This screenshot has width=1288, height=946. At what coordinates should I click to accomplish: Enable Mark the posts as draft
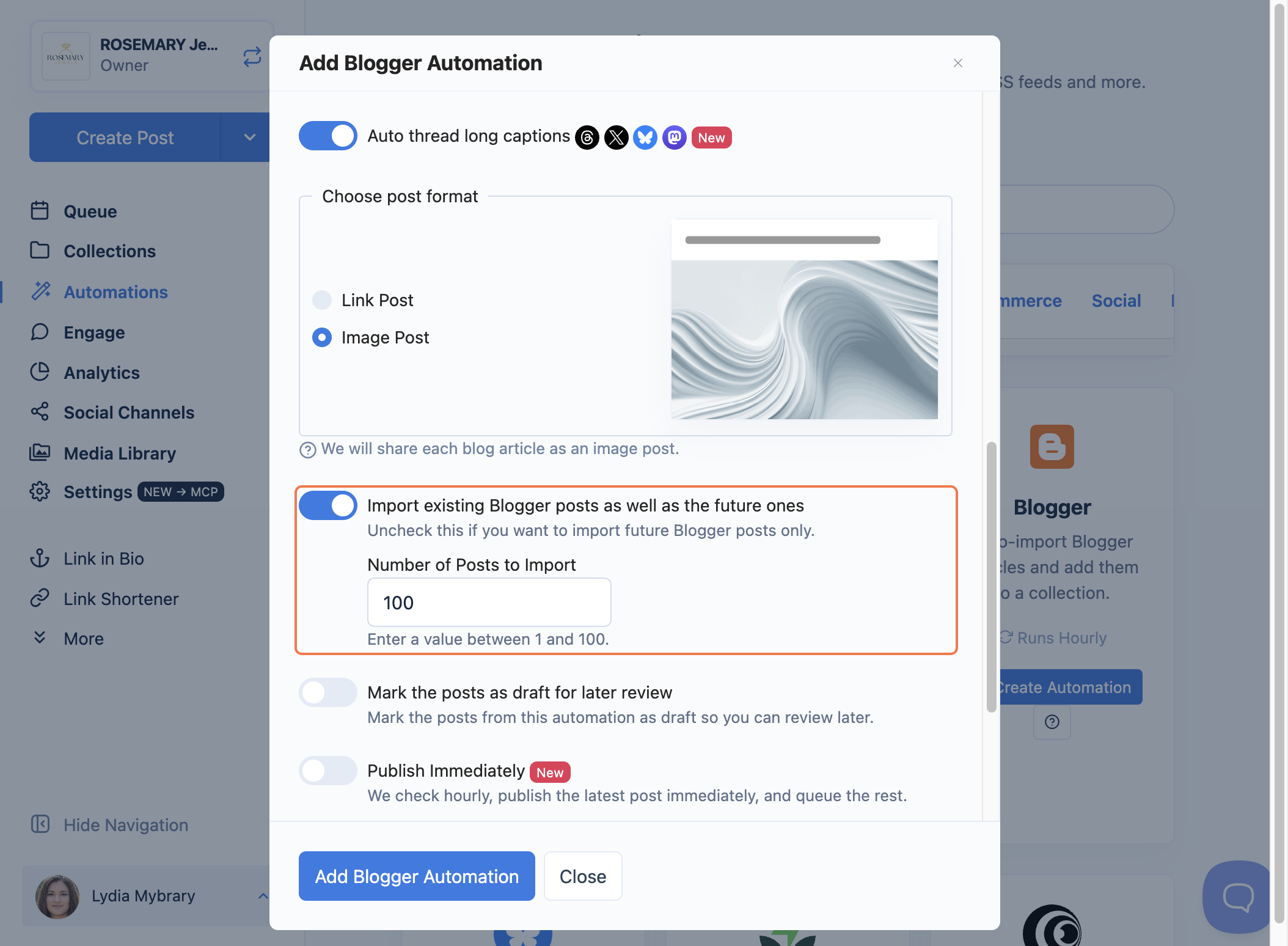coord(328,692)
